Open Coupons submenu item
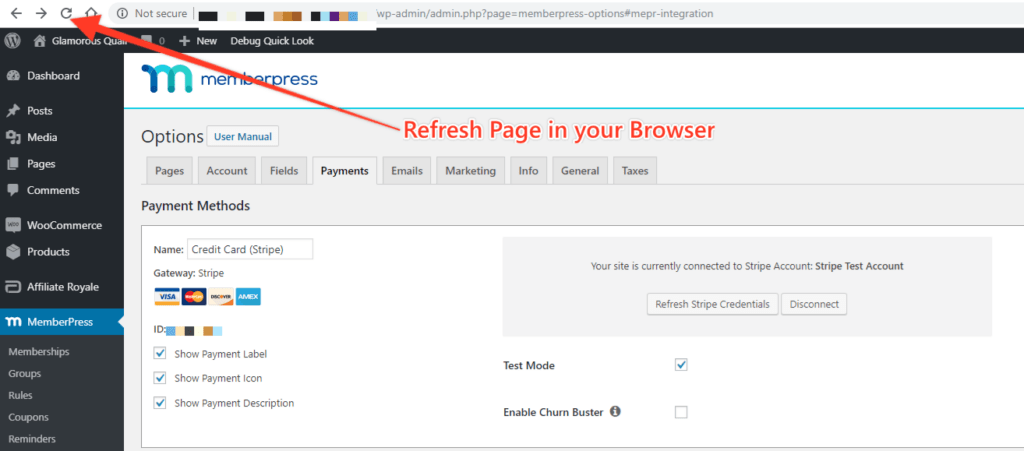 pos(28,417)
